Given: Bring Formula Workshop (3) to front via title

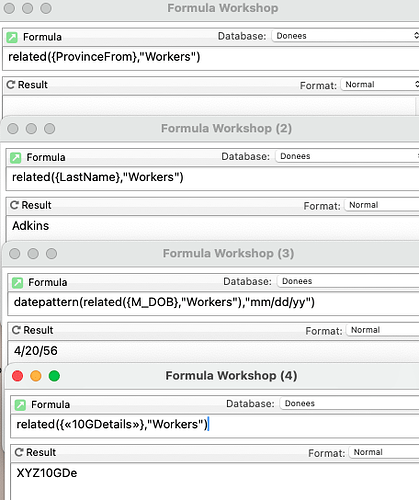Looking at the screenshot, I should pos(228,253).
